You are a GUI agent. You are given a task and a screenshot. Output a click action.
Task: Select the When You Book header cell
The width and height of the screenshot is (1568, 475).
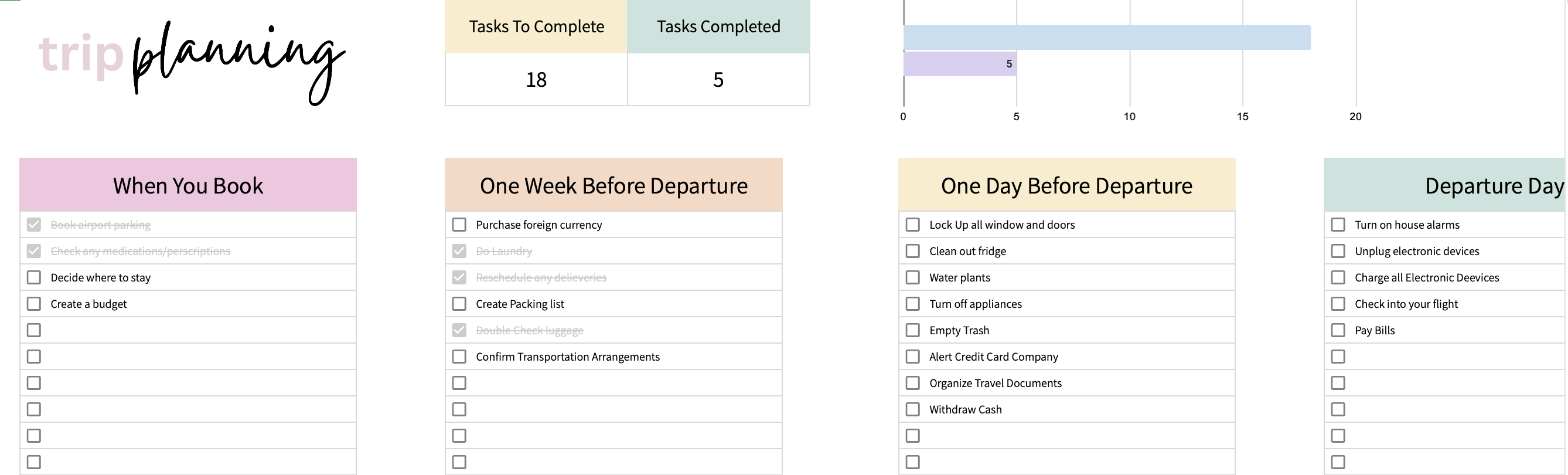pos(188,185)
